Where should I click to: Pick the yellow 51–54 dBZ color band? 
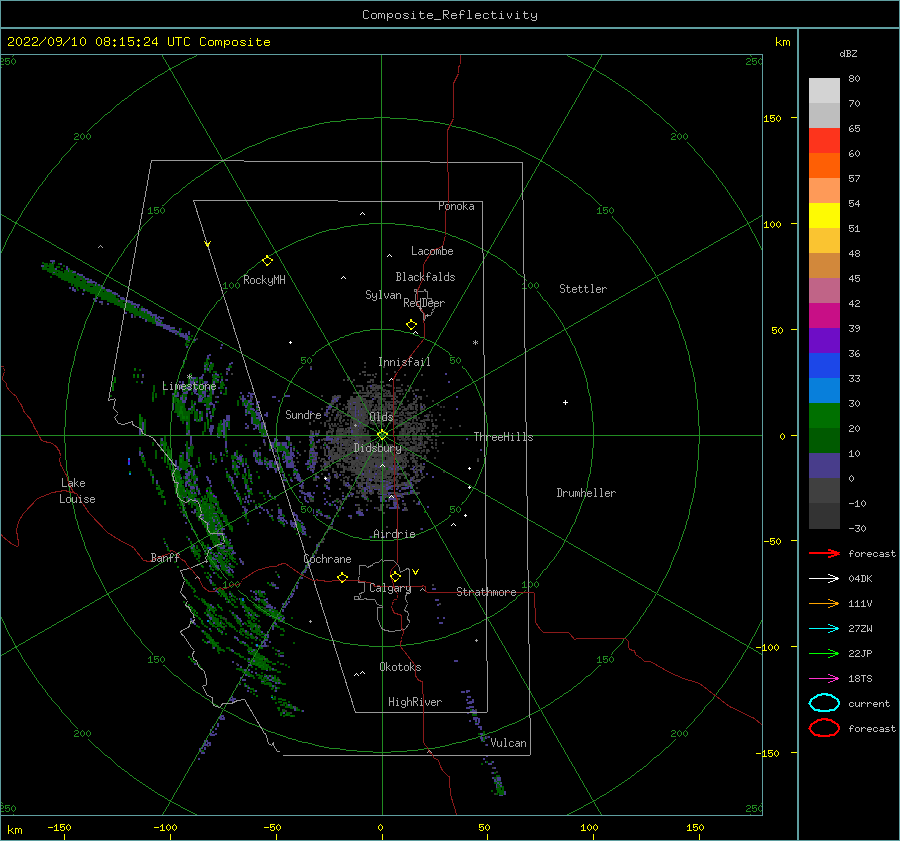(824, 216)
